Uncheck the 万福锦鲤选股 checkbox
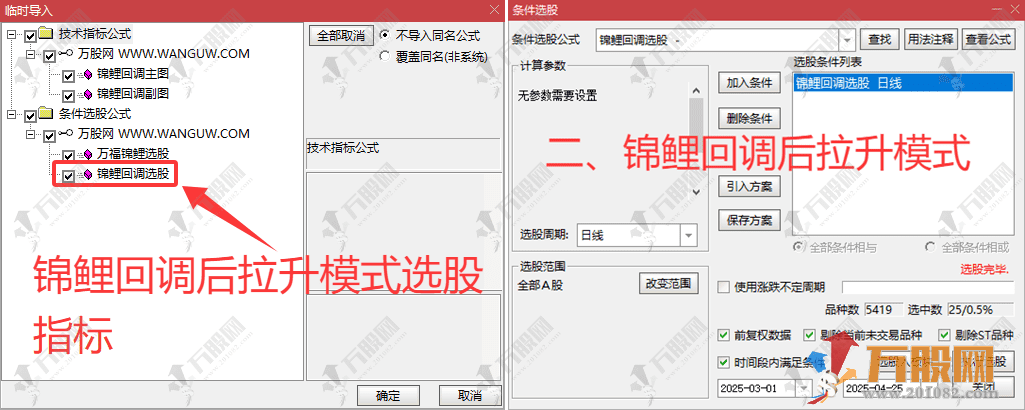The width and height of the screenshot is (1025, 410). 69,156
